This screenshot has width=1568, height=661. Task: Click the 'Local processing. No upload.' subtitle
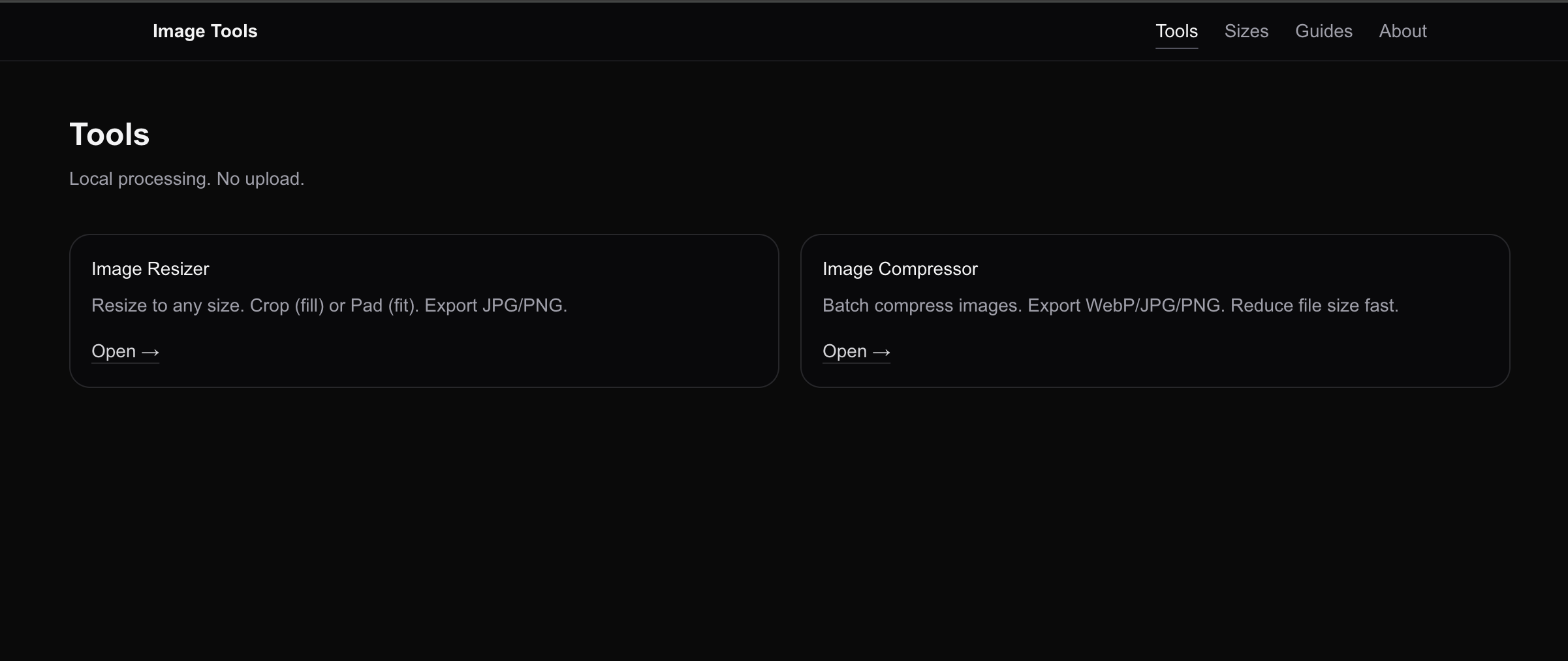(187, 178)
